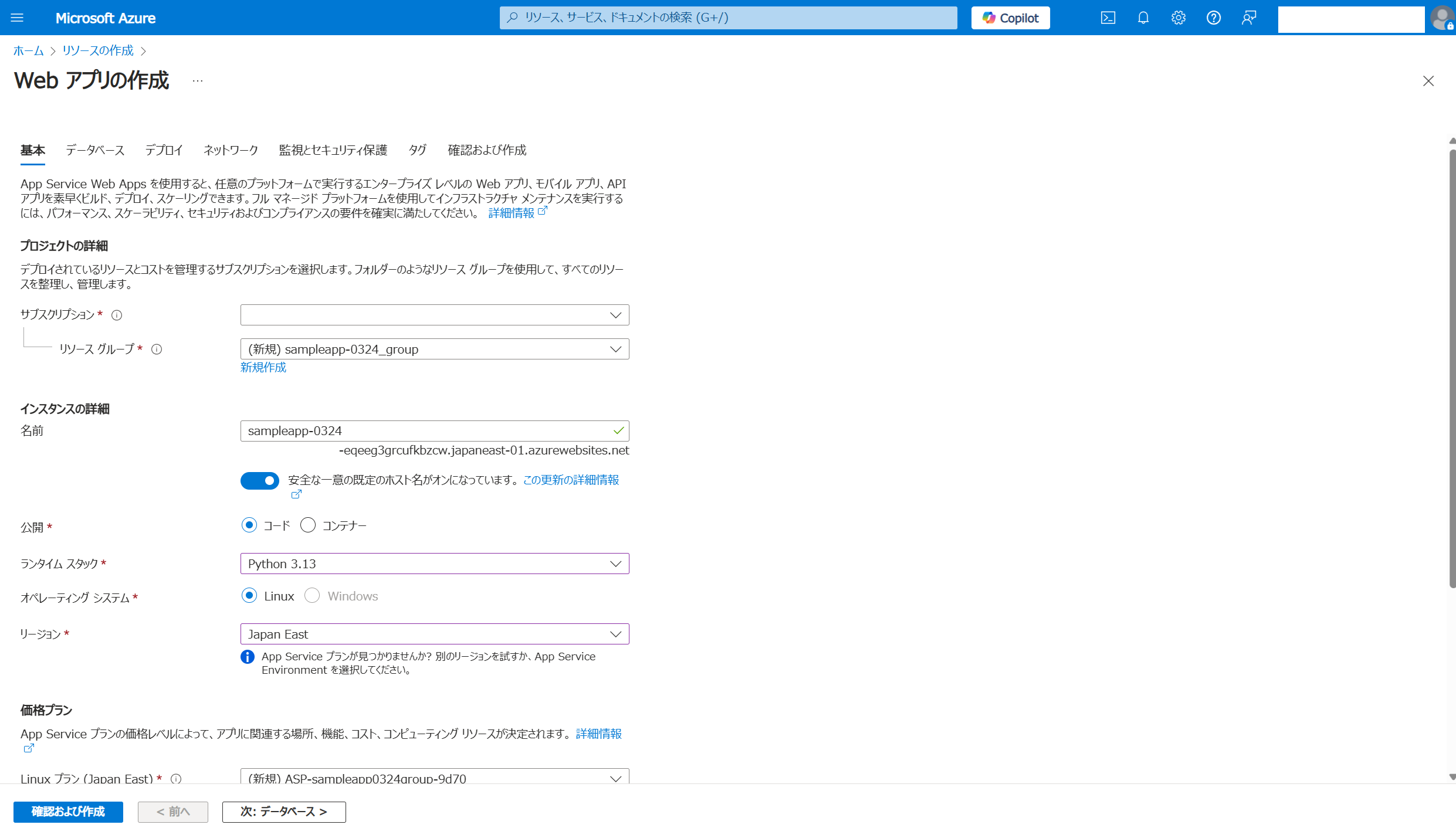Image resolution: width=1456 pixels, height=828 pixels.
Task: Click the account avatar icon
Action: (x=1441, y=18)
